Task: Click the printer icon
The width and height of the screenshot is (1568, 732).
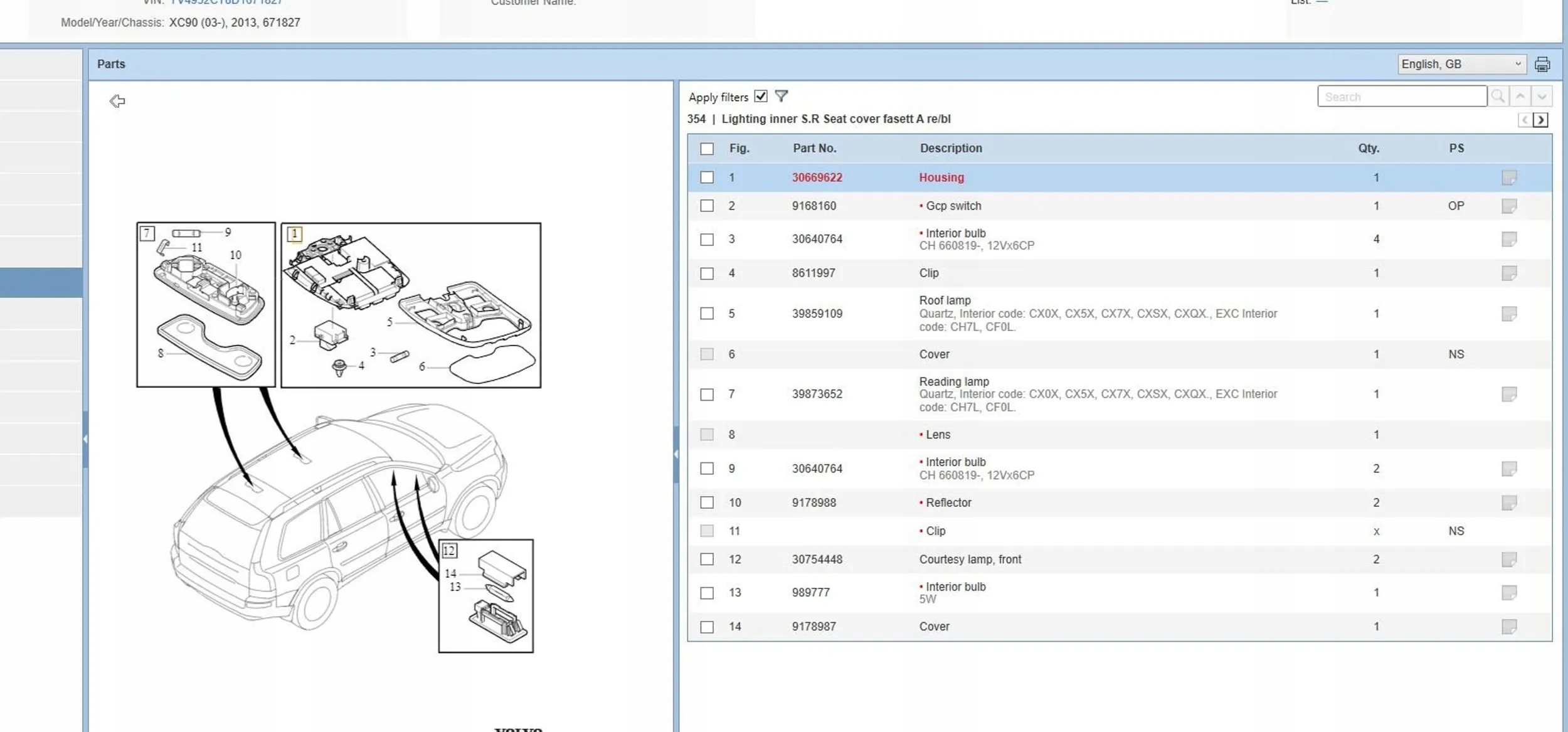Action: tap(1542, 64)
